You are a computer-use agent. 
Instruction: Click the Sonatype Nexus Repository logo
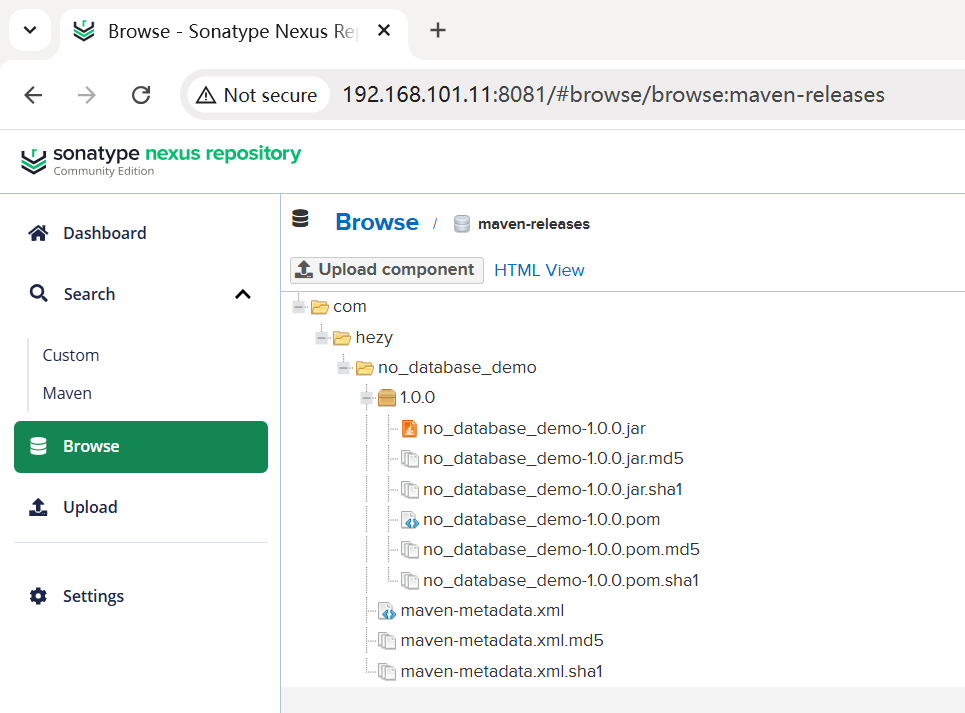(161, 161)
